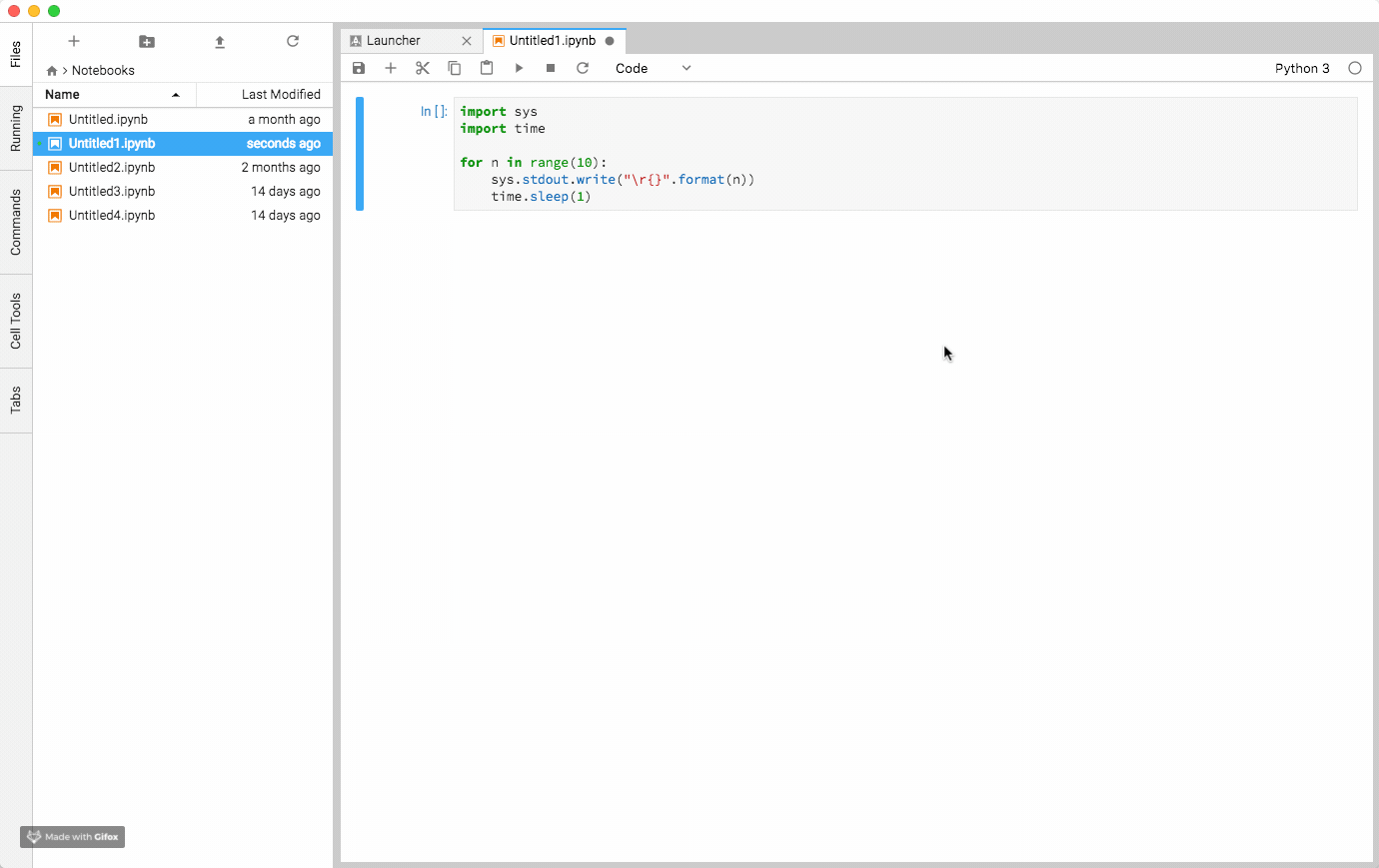Navigate to root via home breadcrumb icon
Viewport: 1379px width, 868px height.
(x=50, y=70)
